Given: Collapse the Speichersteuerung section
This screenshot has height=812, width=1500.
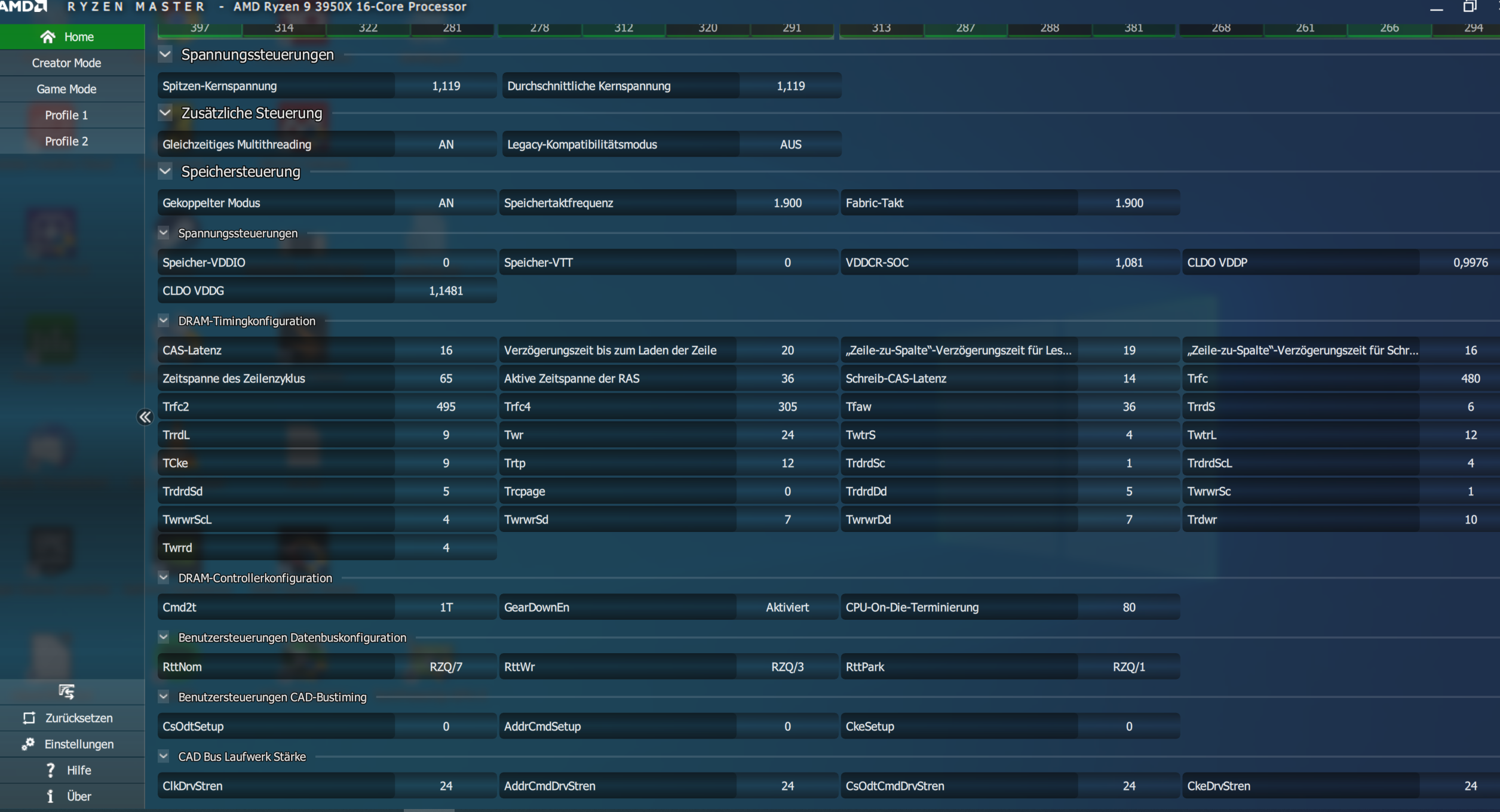Looking at the screenshot, I should click(165, 171).
